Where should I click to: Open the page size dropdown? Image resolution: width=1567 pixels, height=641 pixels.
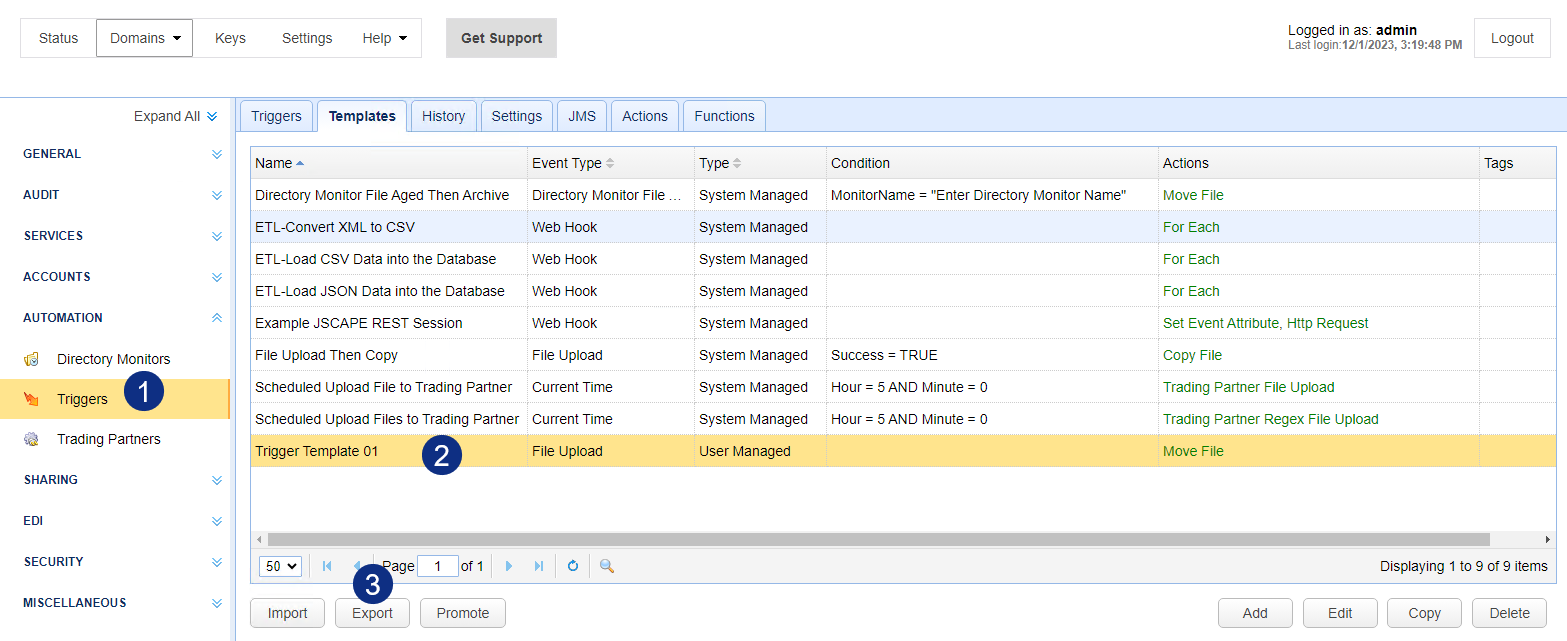pyautogui.click(x=280, y=566)
